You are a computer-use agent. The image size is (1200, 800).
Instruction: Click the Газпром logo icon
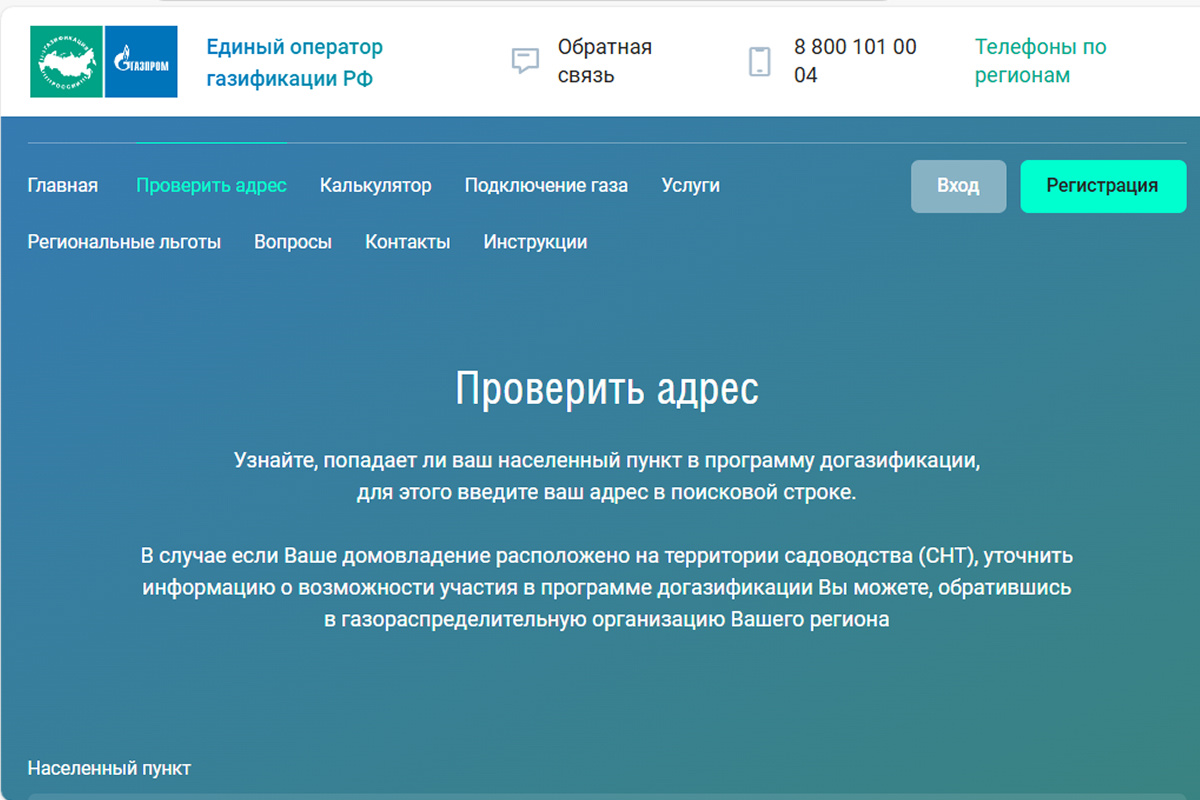coord(141,61)
